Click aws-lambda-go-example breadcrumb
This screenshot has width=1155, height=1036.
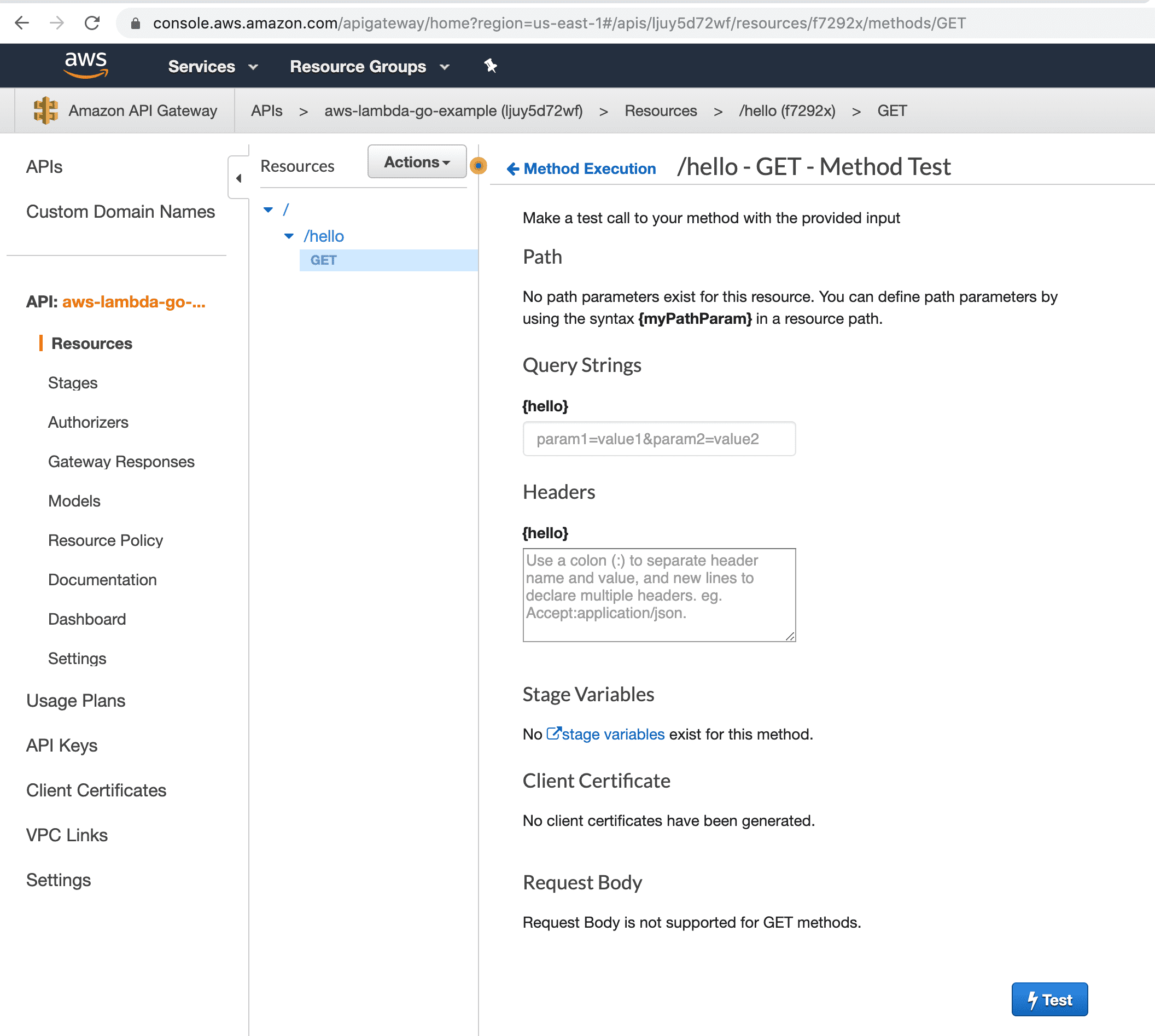point(453,110)
